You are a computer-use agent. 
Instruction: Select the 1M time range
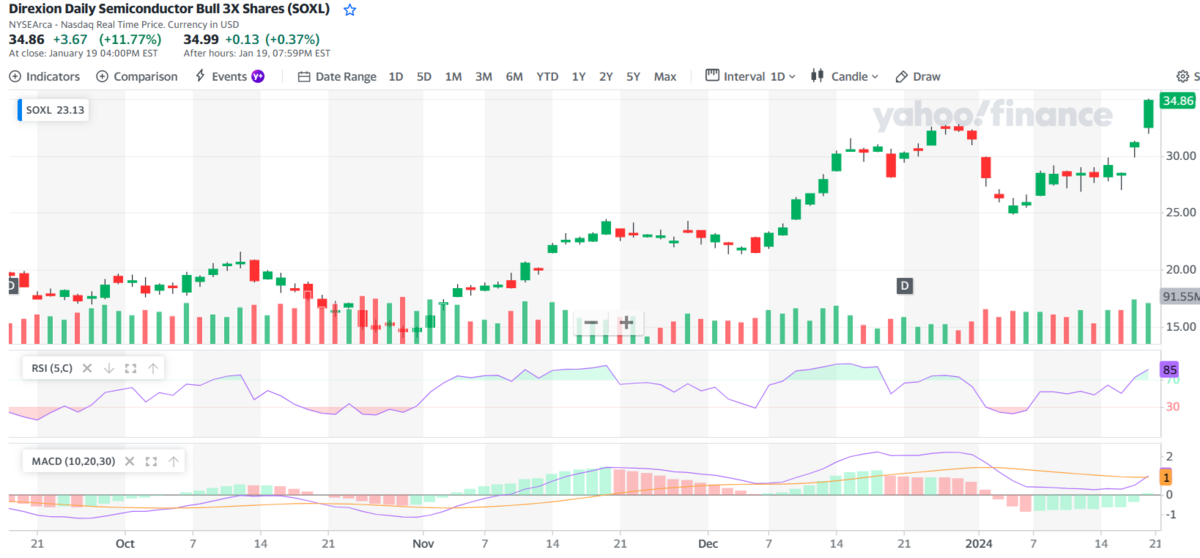point(453,76)
